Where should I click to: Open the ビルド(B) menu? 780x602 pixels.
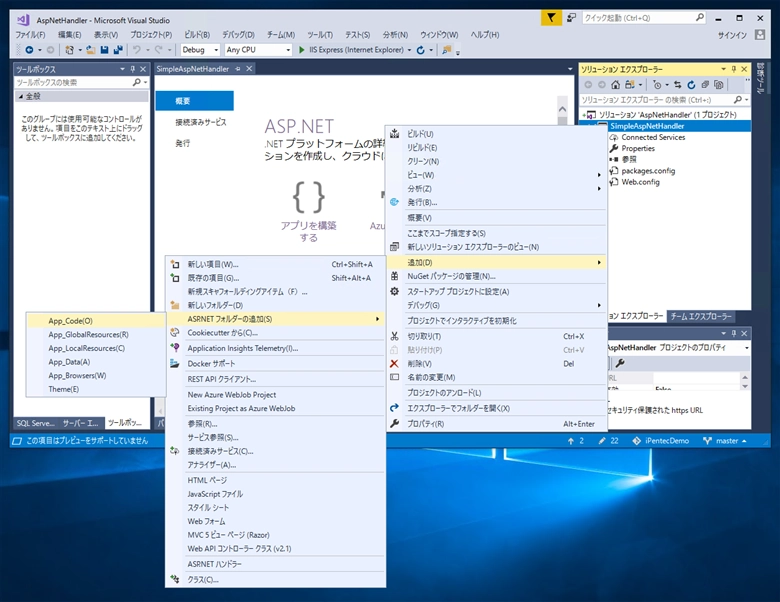197,35
